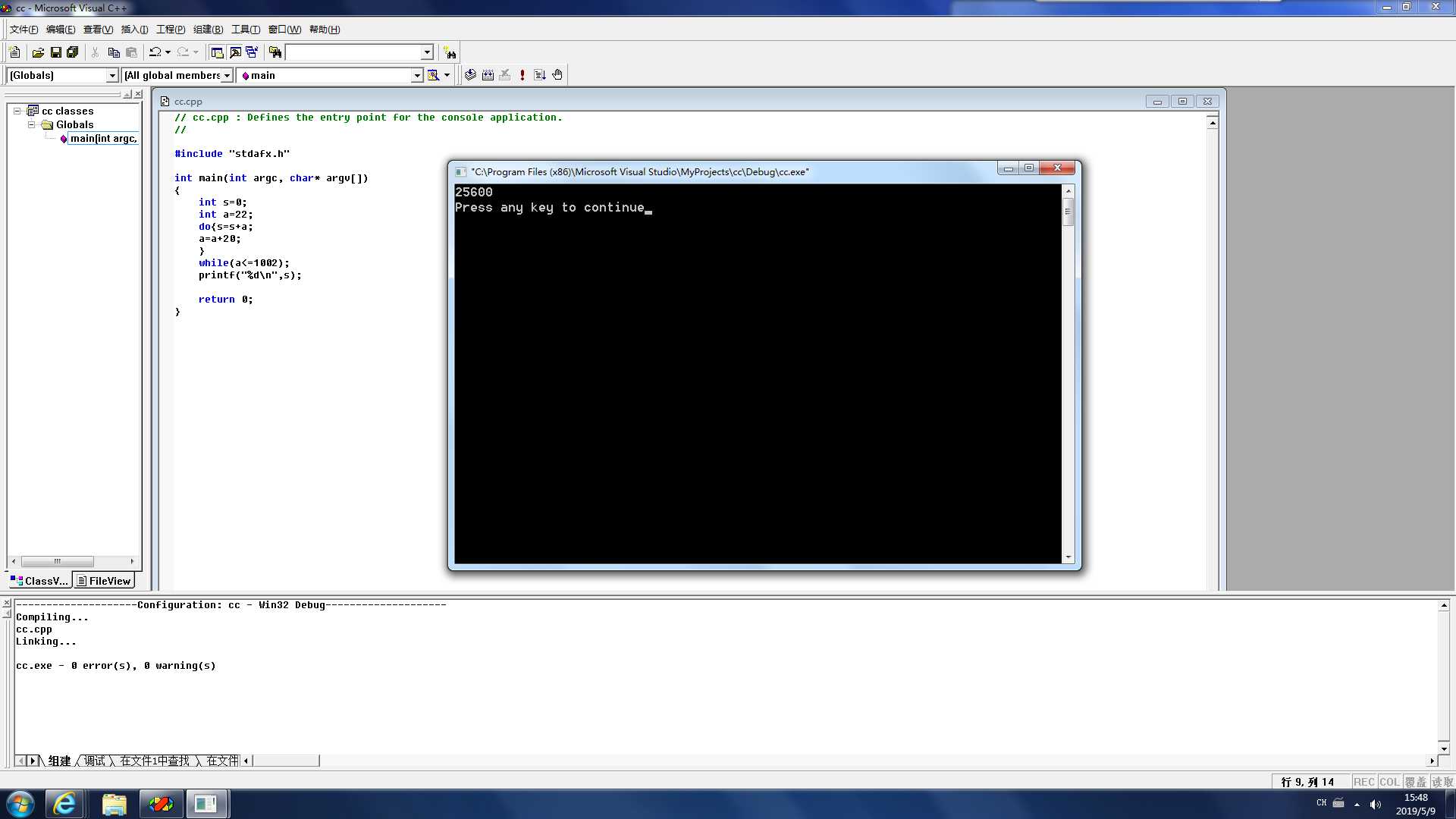Minimize the cc.cpp editor child window
Screen dimensions: 1456x819
click(x=1157, y=101)
